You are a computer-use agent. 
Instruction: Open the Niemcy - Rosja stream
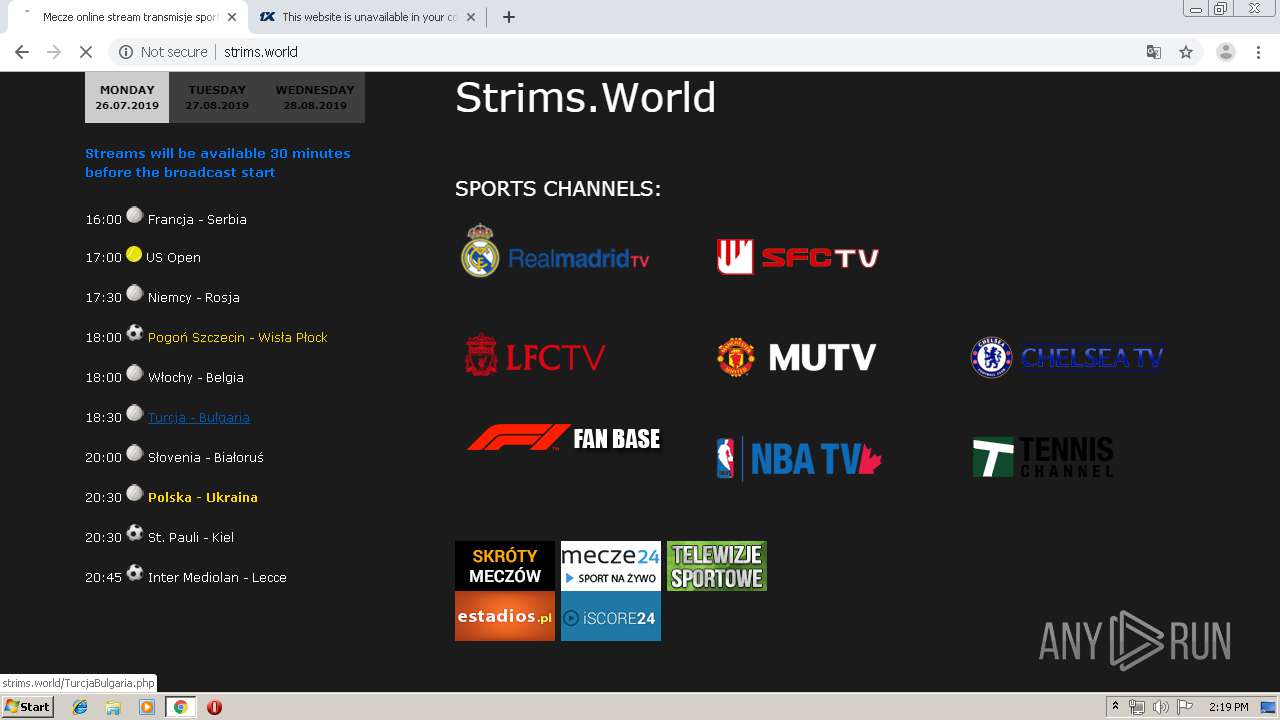[194, 297]
